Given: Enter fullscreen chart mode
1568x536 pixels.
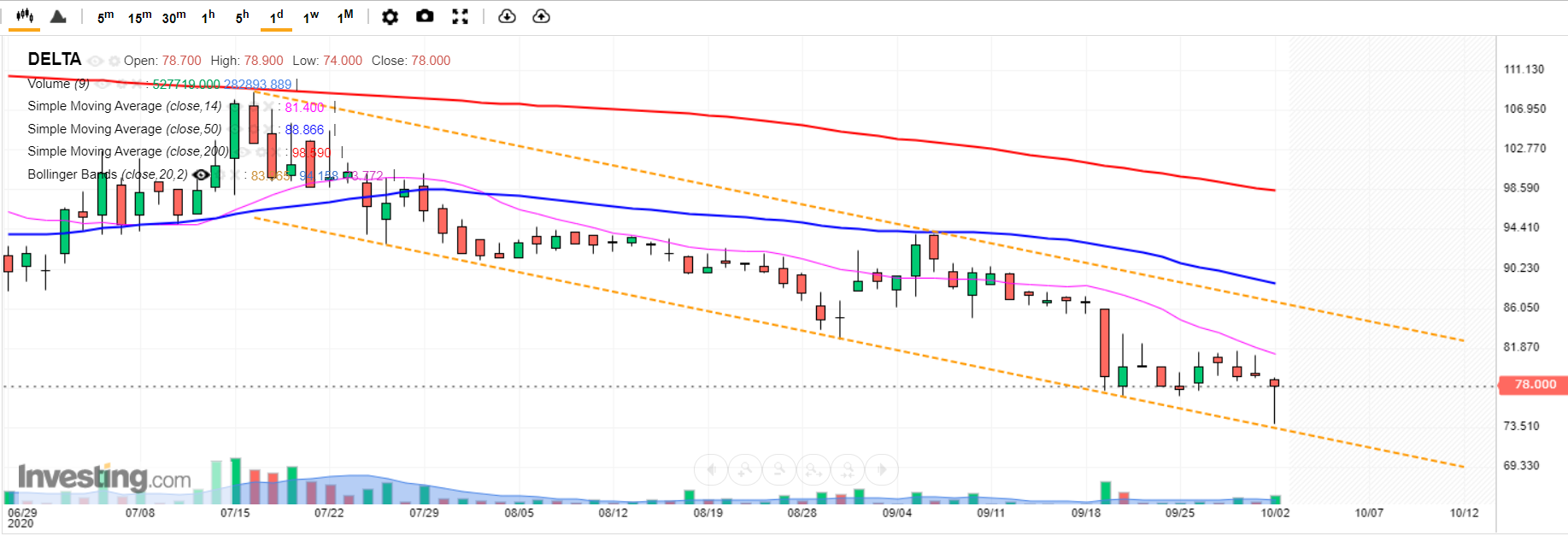Looking at the screenshot, I should [460, 16].
